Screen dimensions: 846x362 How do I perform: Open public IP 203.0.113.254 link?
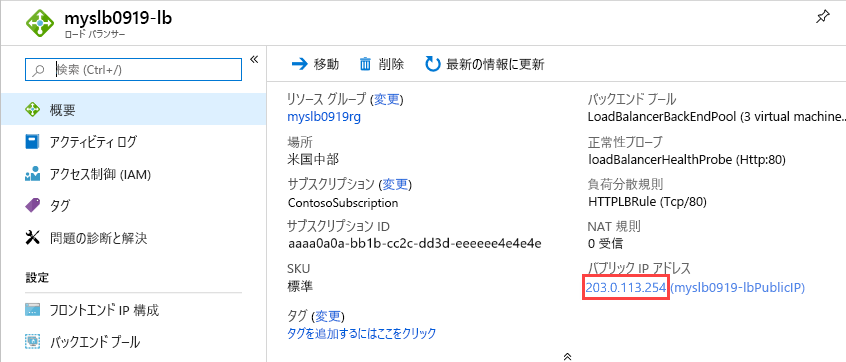coord(626,288)
